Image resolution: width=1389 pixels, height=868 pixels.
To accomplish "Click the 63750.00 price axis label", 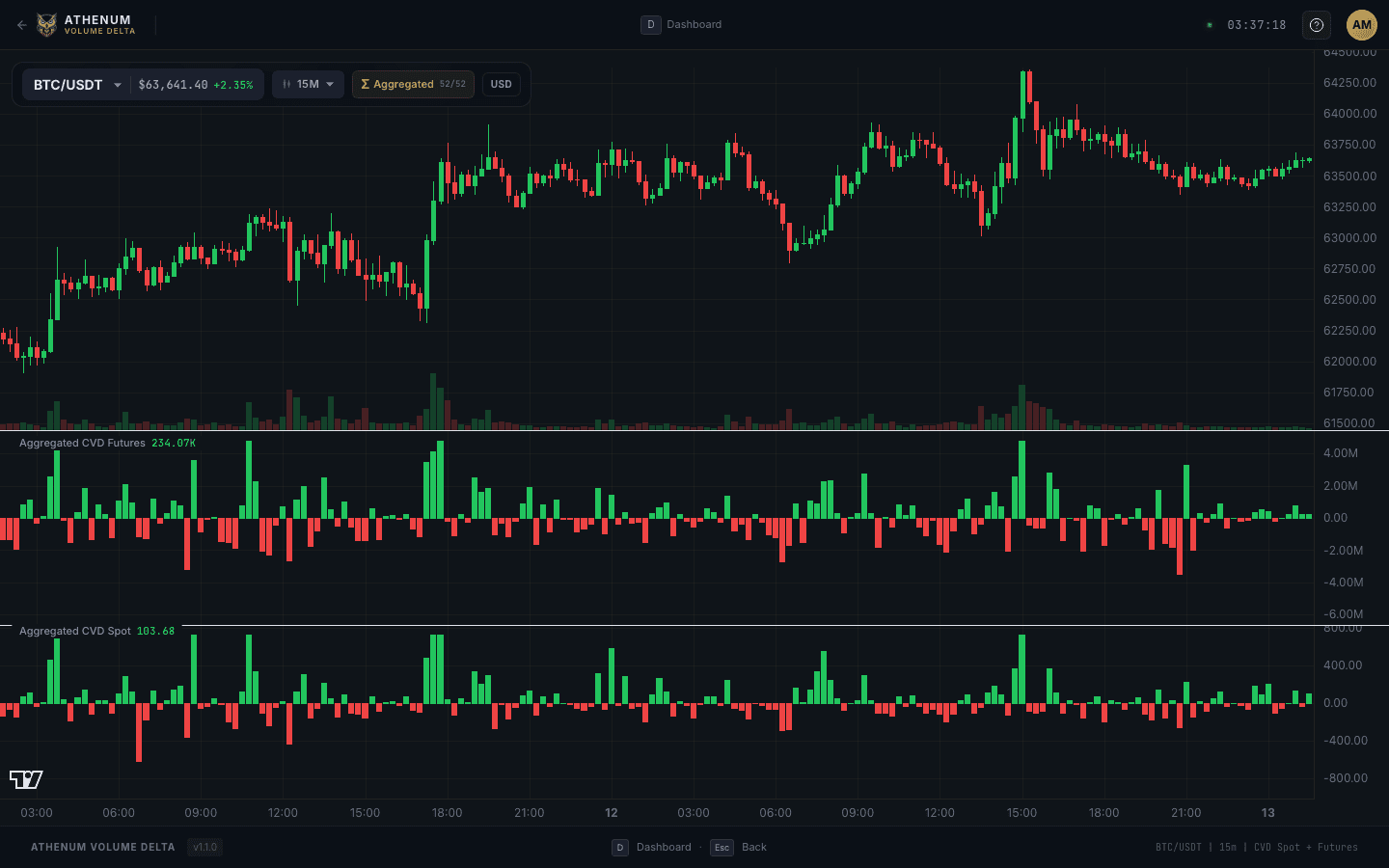I will point(1349,145).
